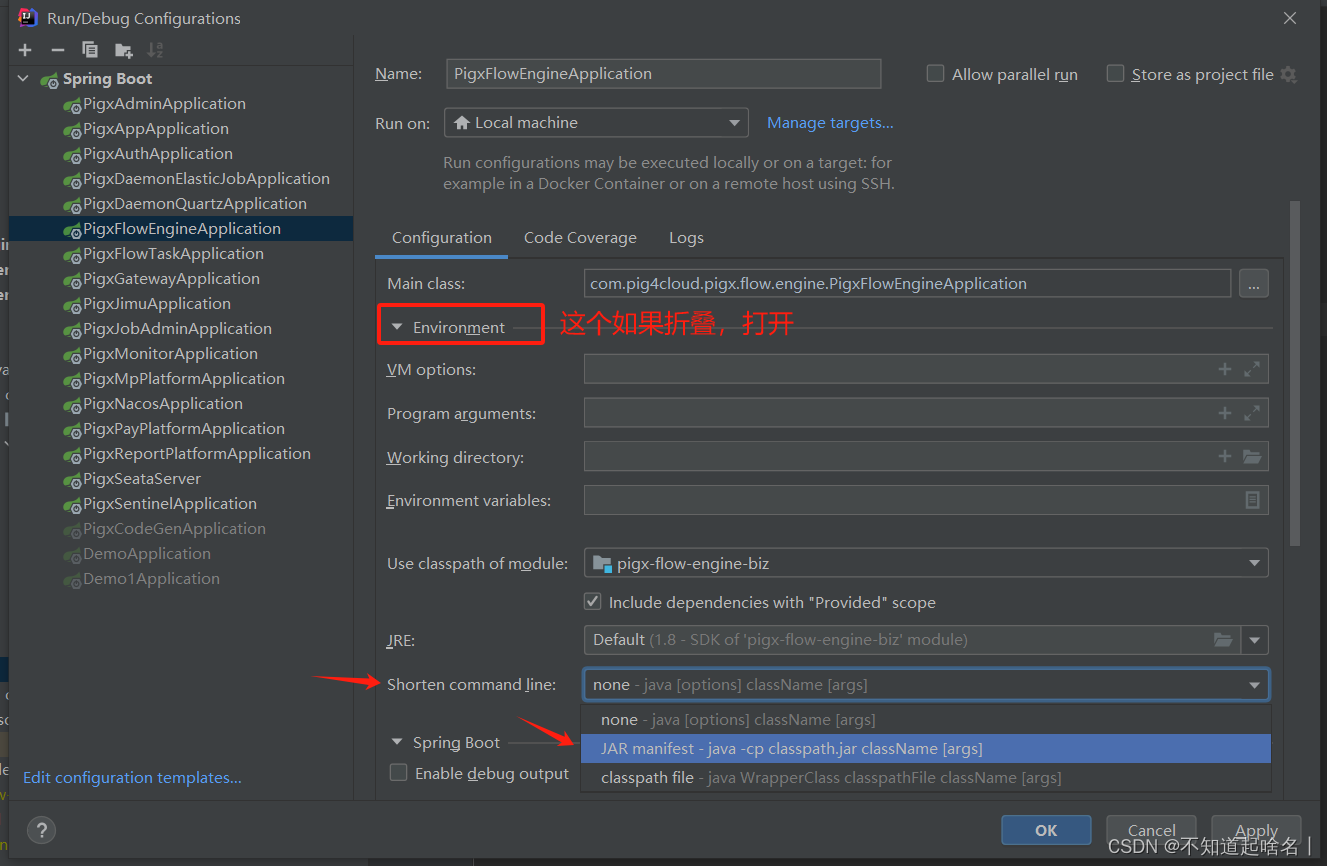Insert macro in Working directory plus icon
The width and height of the screenshot is (1327, 866).
pyautogui.click(x=1224, y=456)
